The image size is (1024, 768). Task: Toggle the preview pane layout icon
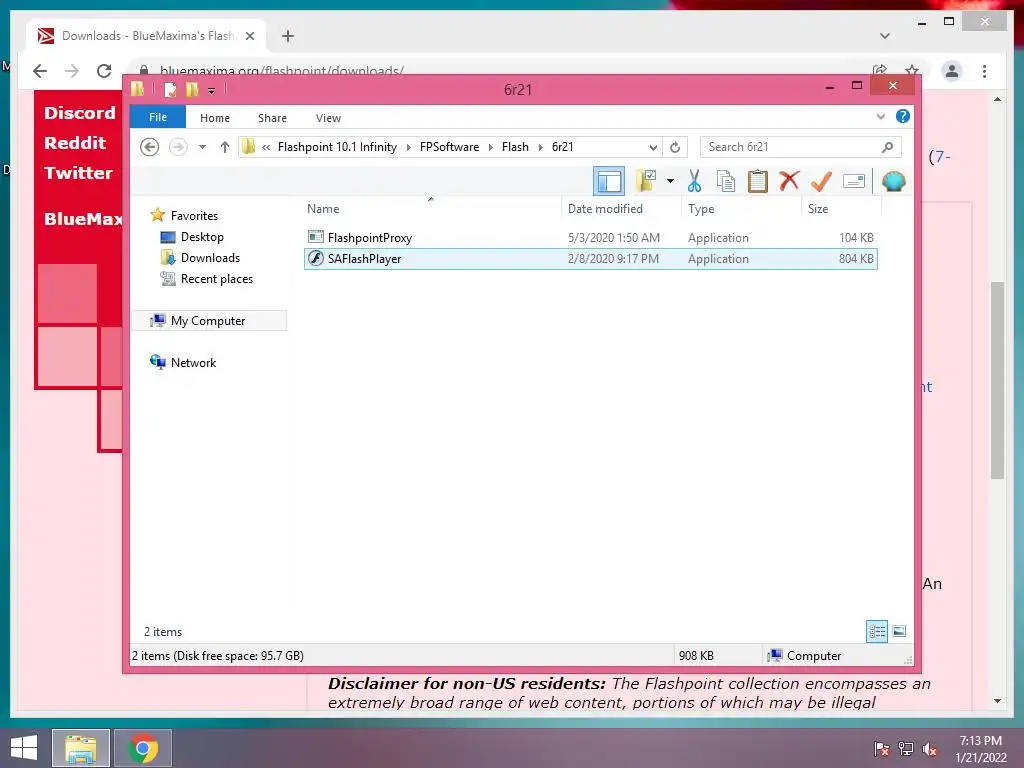[609, 181]
